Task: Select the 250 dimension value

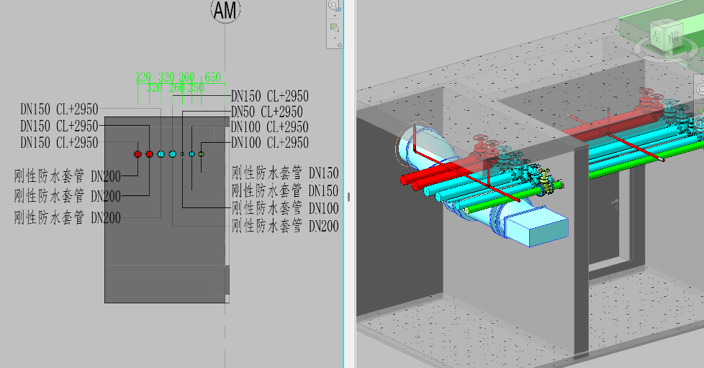Action: [x=196, y=88]
